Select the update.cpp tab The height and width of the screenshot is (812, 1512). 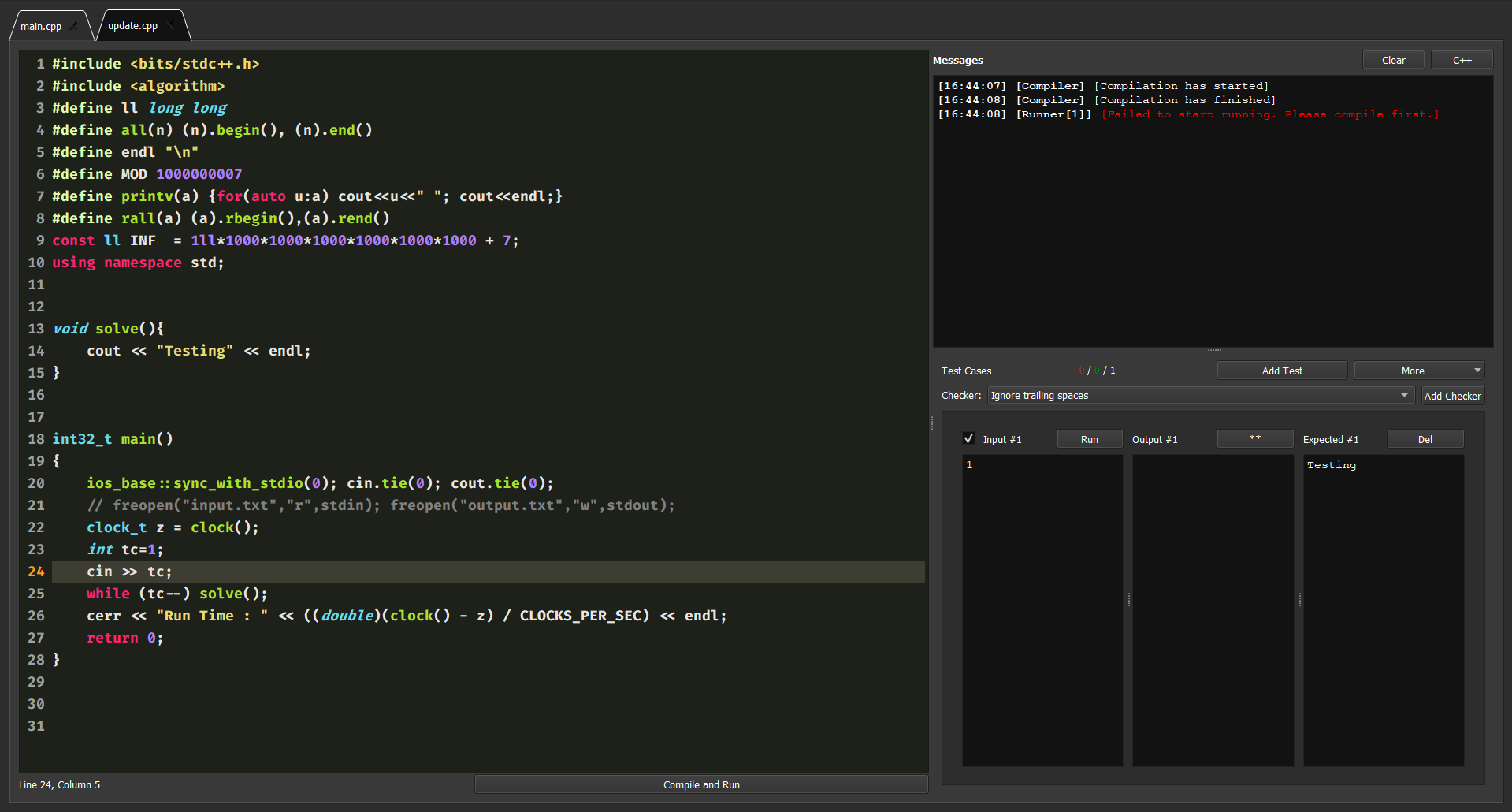(134, 25)
